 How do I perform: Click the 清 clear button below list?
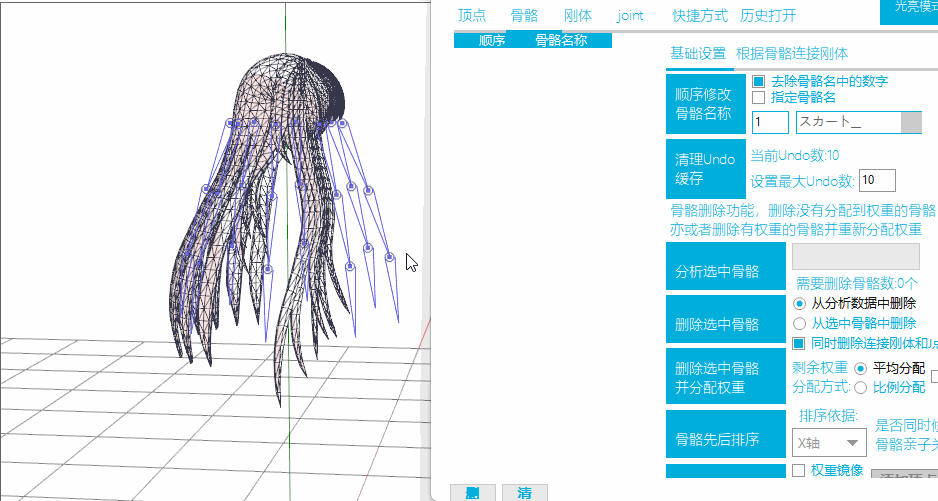(524, 493)
